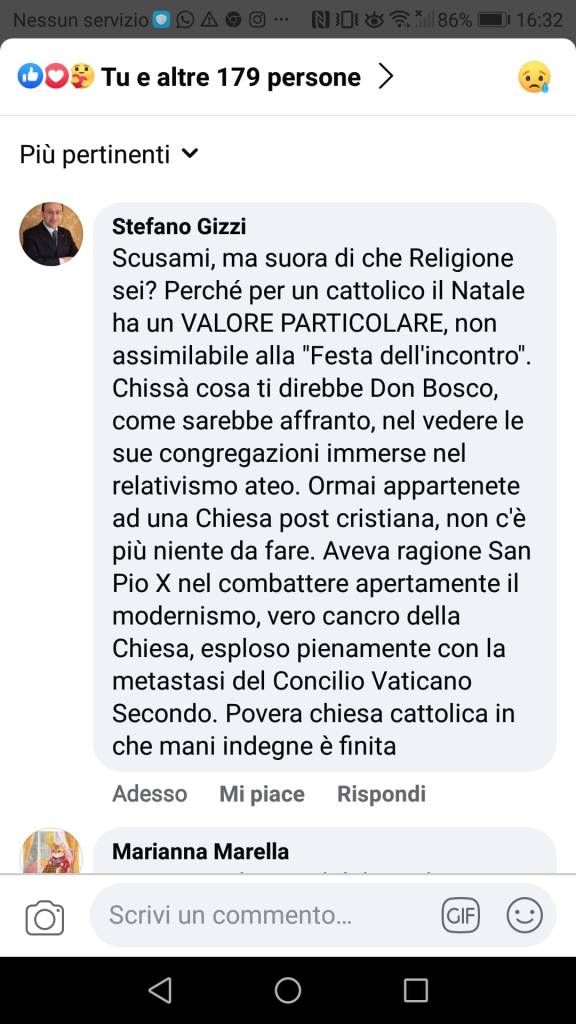Tap the red heart reaction icon
The image size is (576, 1024).
(x=56, y=76)
